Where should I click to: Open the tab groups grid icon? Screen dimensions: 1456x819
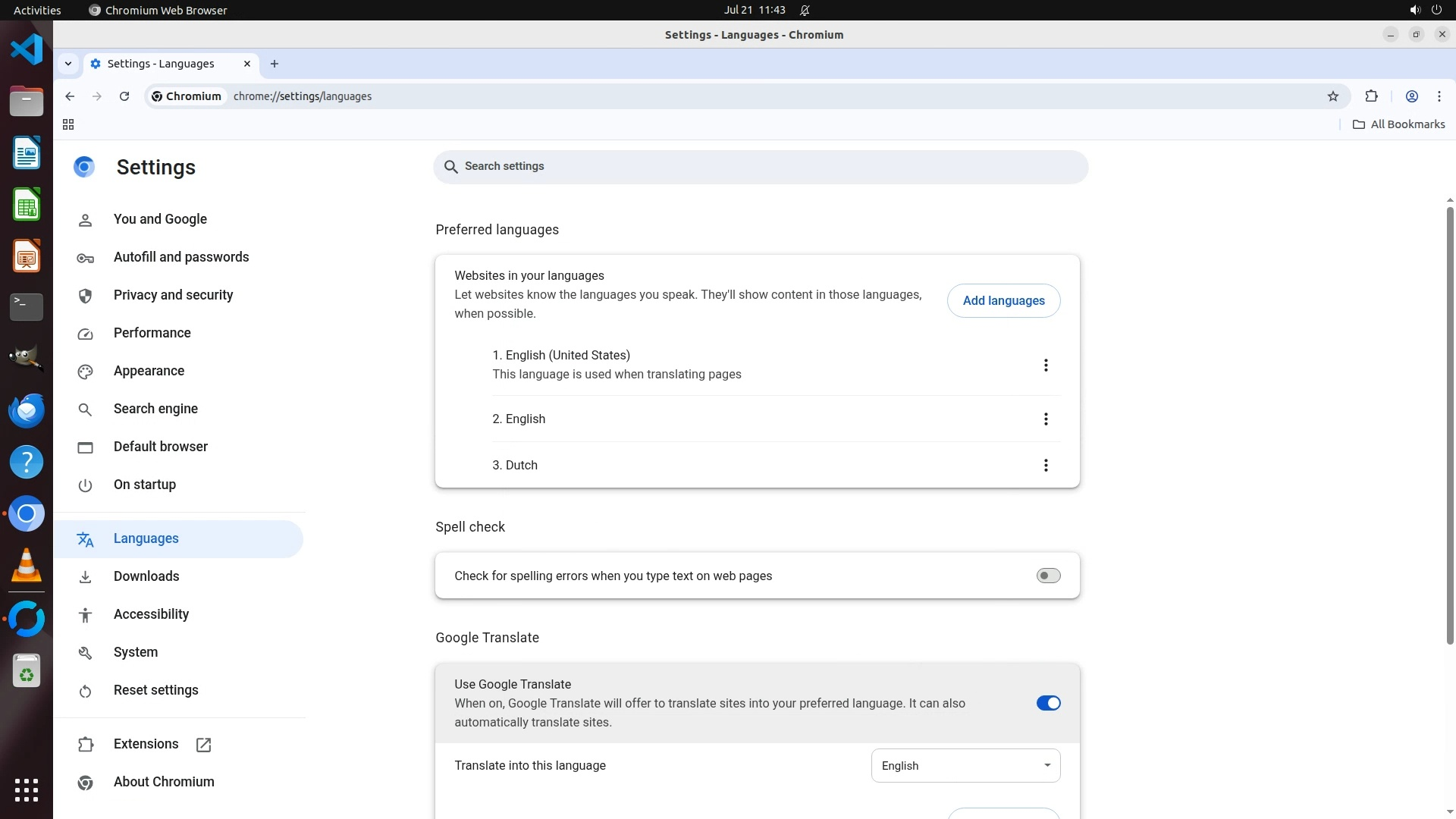(x=68, y=124)
